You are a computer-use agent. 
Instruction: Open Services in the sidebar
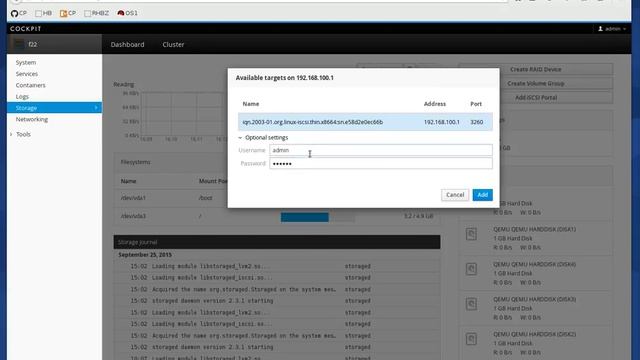[27, 74]
